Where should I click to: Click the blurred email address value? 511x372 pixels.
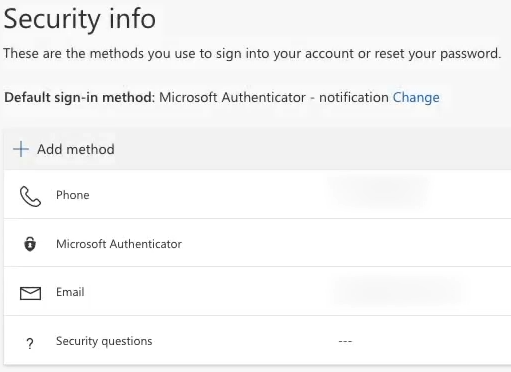coord(400,291)
